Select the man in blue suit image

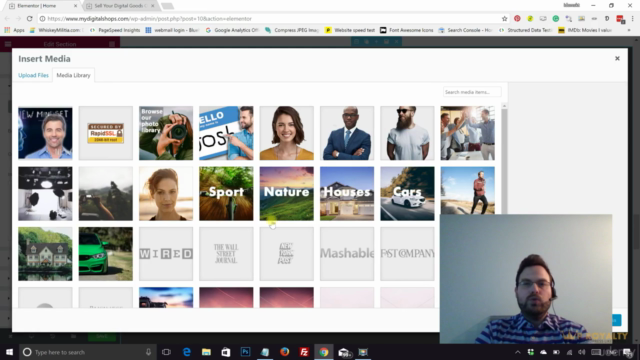[347, 133]
